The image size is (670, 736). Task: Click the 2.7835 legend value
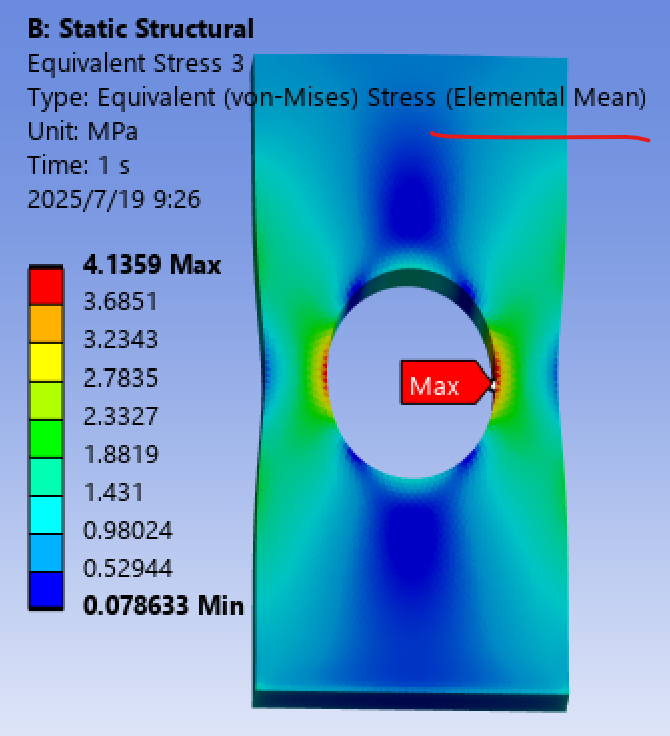tap(120, 378)
